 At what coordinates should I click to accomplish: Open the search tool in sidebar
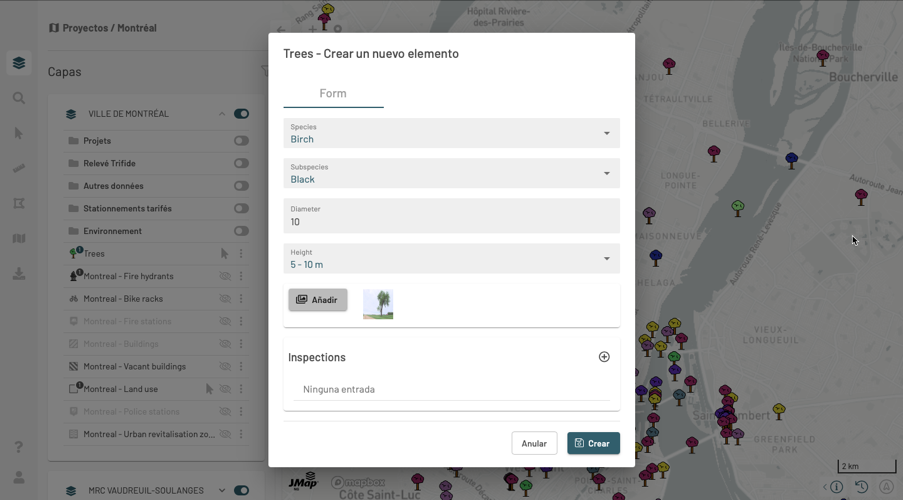click(x=19, y=98)
